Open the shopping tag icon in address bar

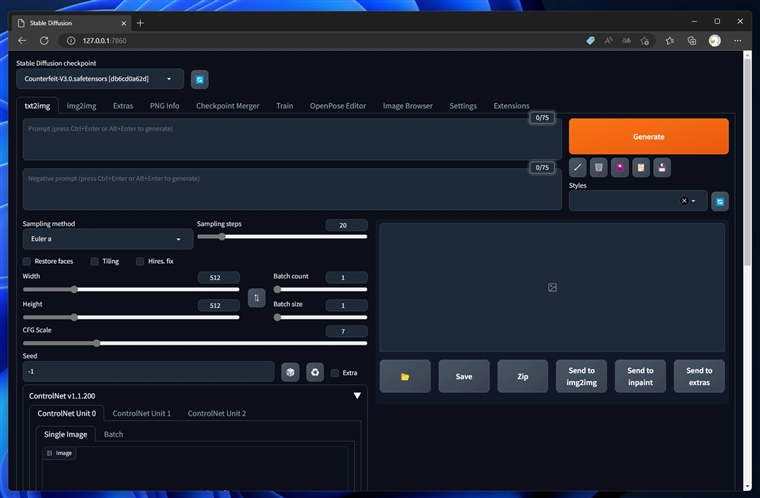(590, 41)
